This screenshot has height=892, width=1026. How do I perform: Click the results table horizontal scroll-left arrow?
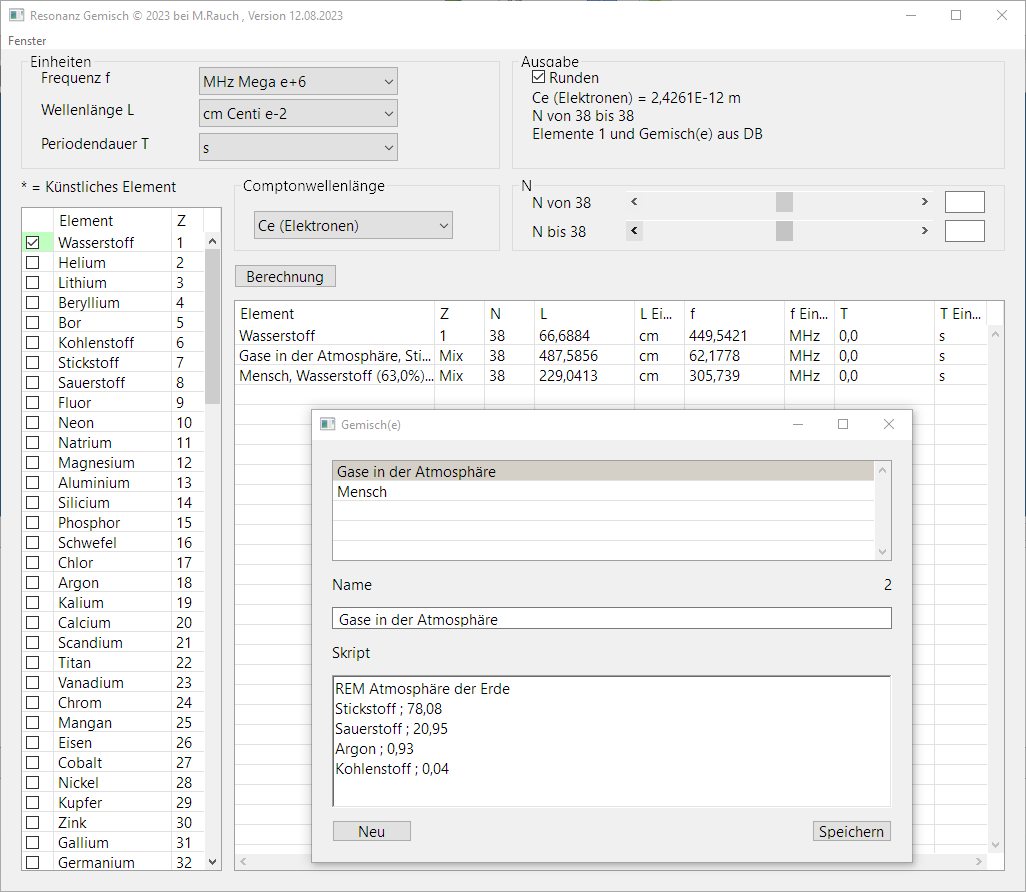coord(243,861)
